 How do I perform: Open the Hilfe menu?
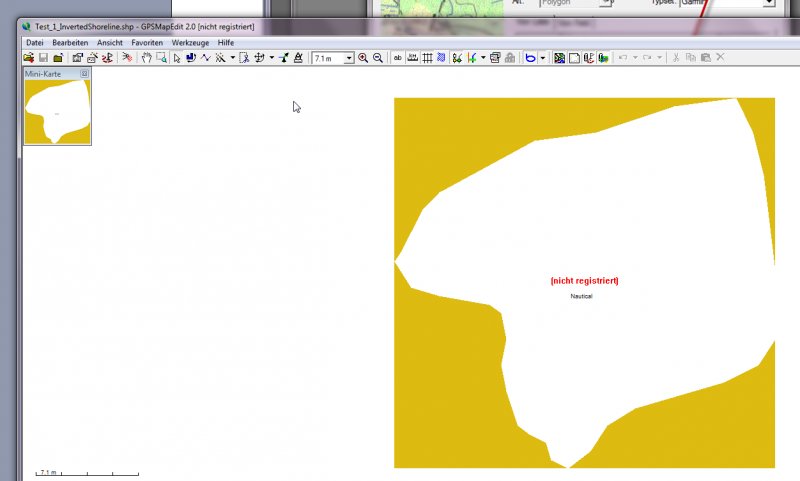pos(226,43)
